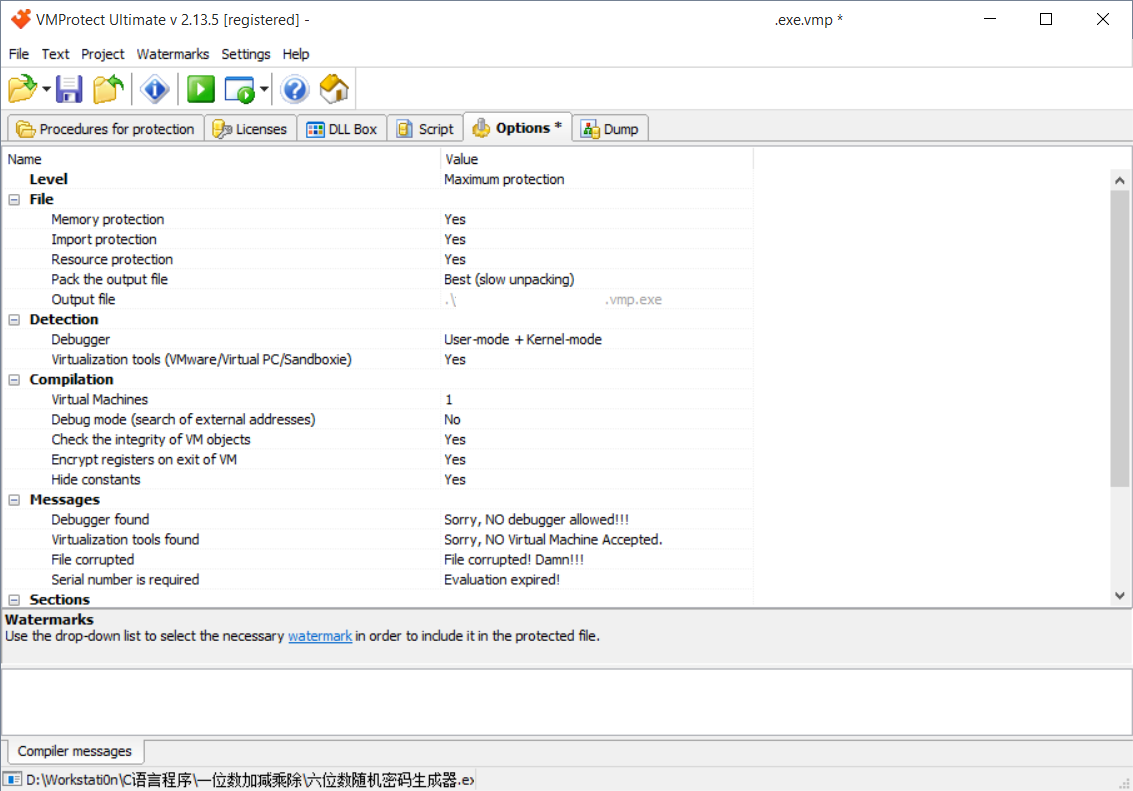Click the watermark hyperlink
The height and width of the screenshot is (791, 1133).
click(x=319, y=635)
